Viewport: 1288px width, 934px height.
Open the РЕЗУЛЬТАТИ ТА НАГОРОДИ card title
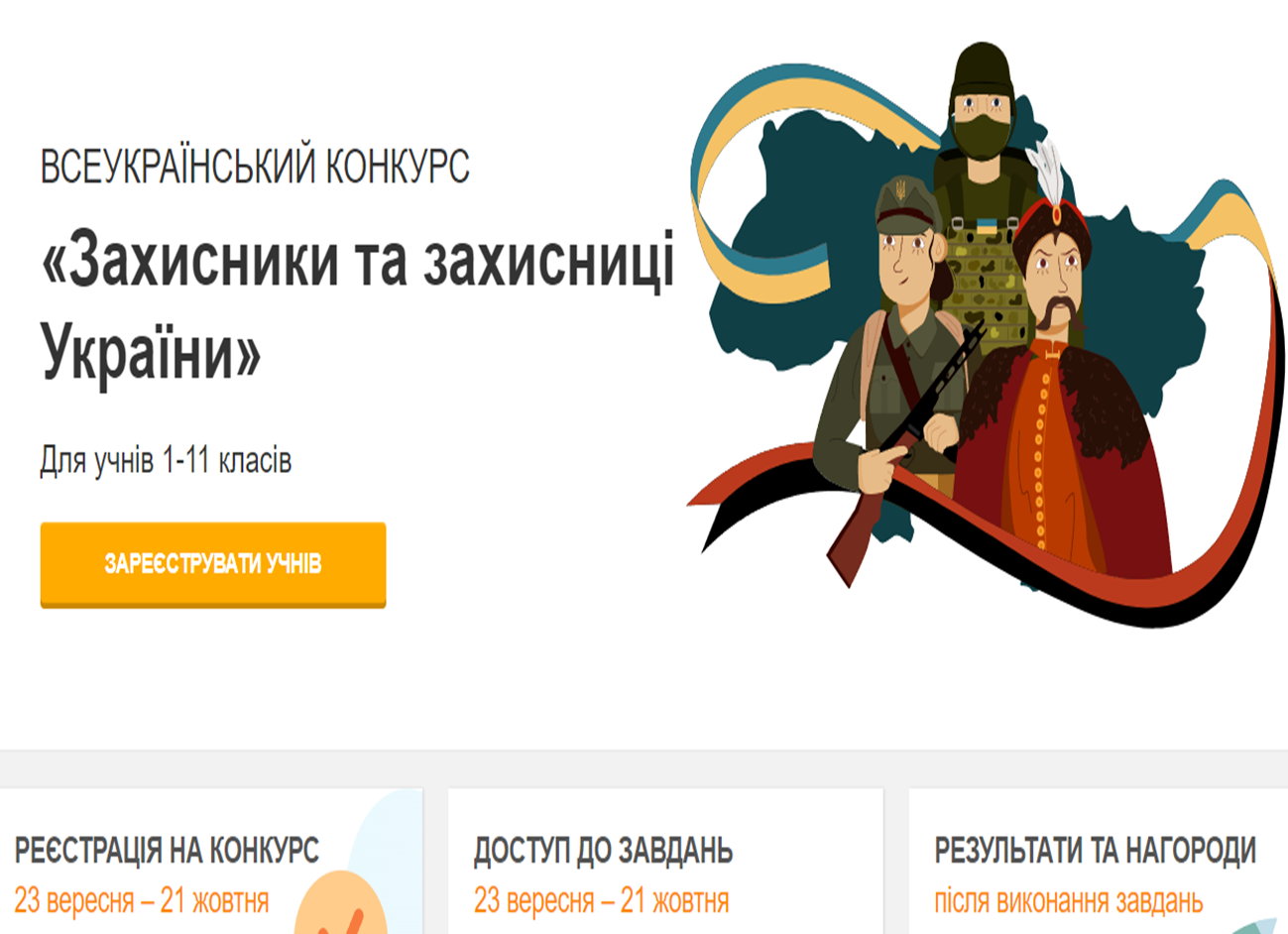[1095, 851]
